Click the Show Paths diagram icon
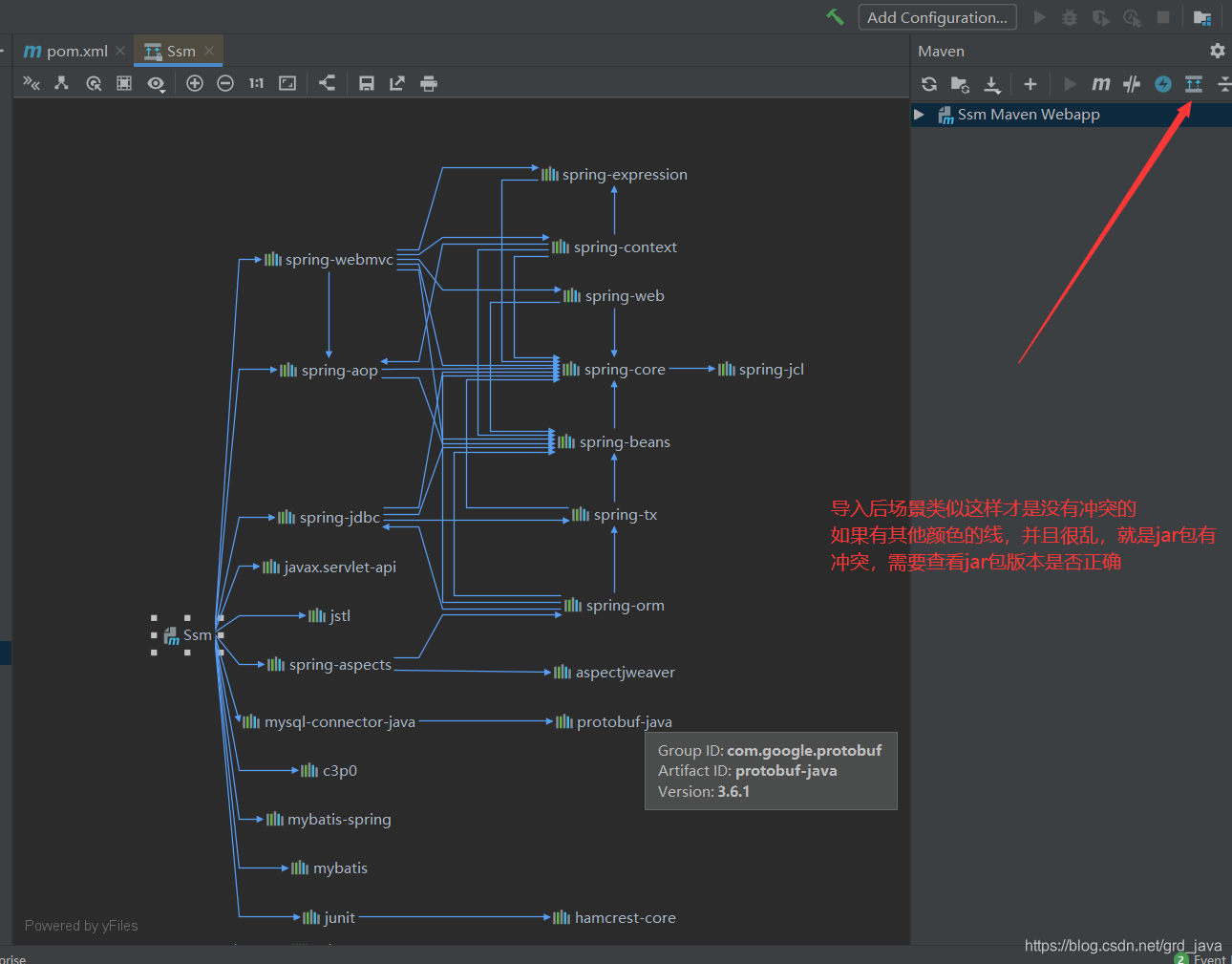The width and height of the screenshot is (1232, 964). pyautogui.click(x=32, y=83)
